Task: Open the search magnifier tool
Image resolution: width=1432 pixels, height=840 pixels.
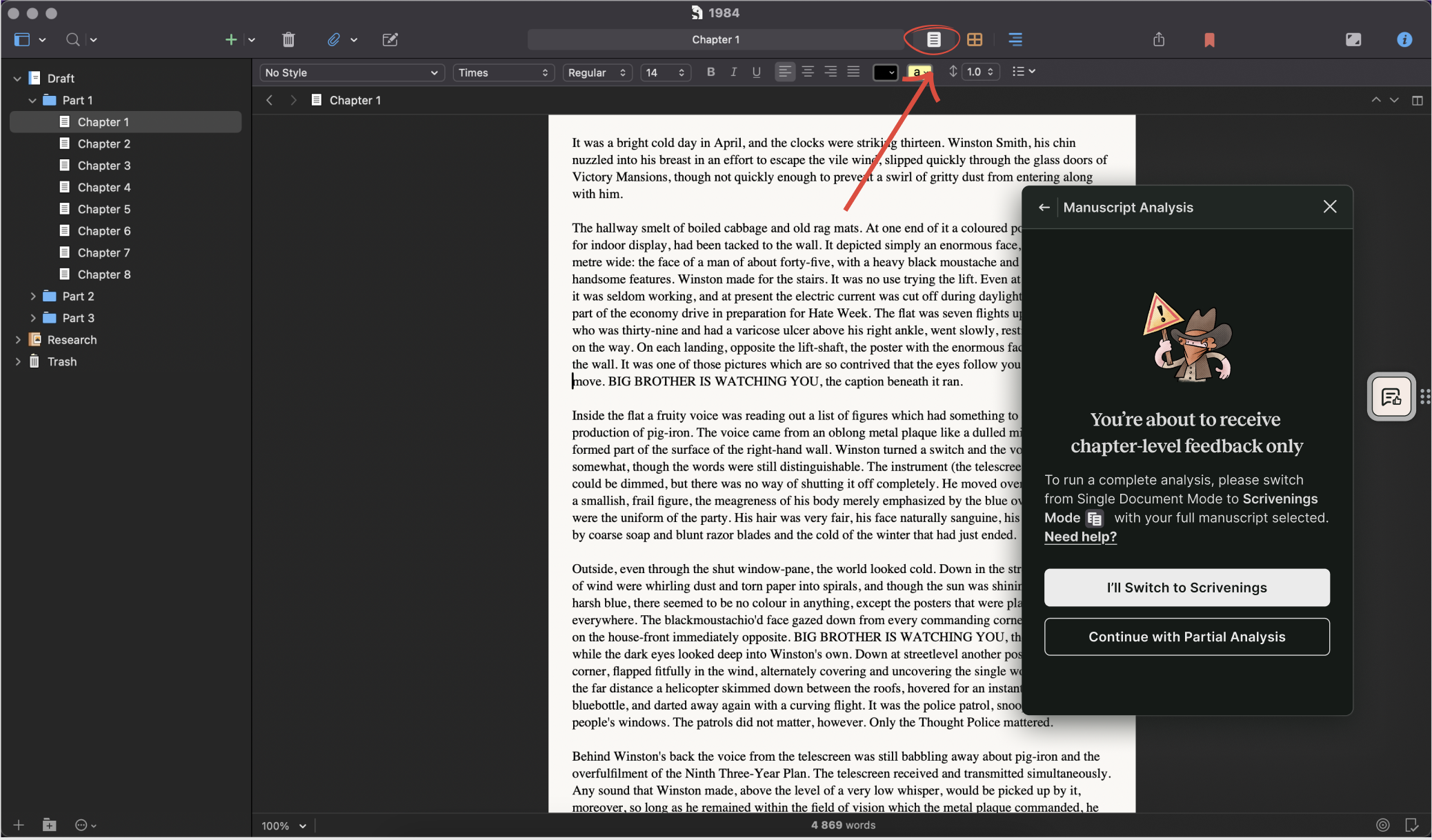Action: tap(72, 39)
